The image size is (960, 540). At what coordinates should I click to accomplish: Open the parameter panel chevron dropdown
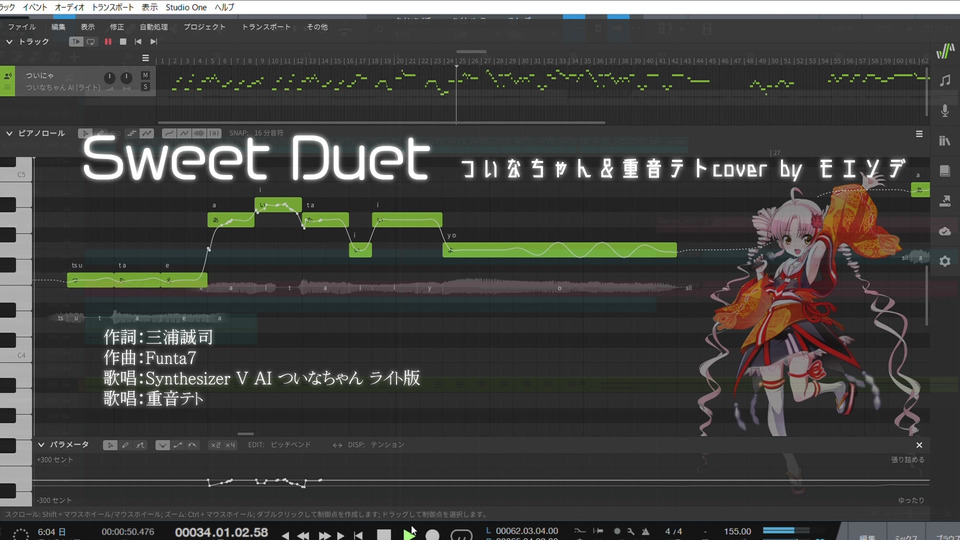click(x=162, y=445)
